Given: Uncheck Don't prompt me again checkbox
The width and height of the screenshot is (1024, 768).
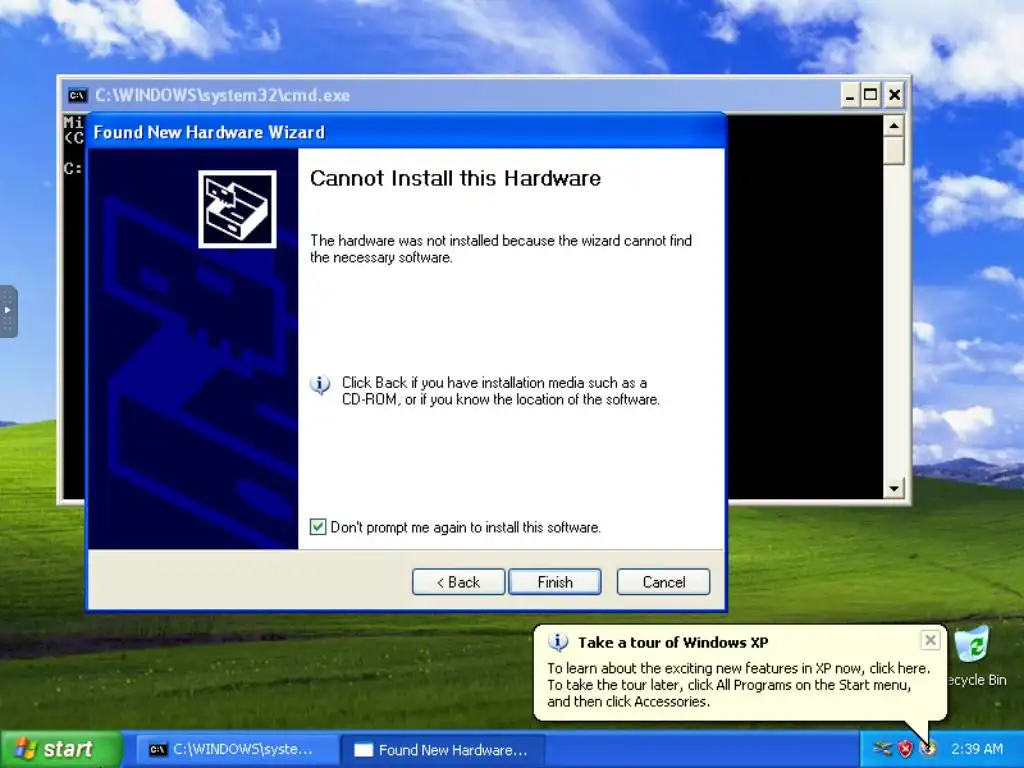Looking at the screenshot, I should pos(318,526).
